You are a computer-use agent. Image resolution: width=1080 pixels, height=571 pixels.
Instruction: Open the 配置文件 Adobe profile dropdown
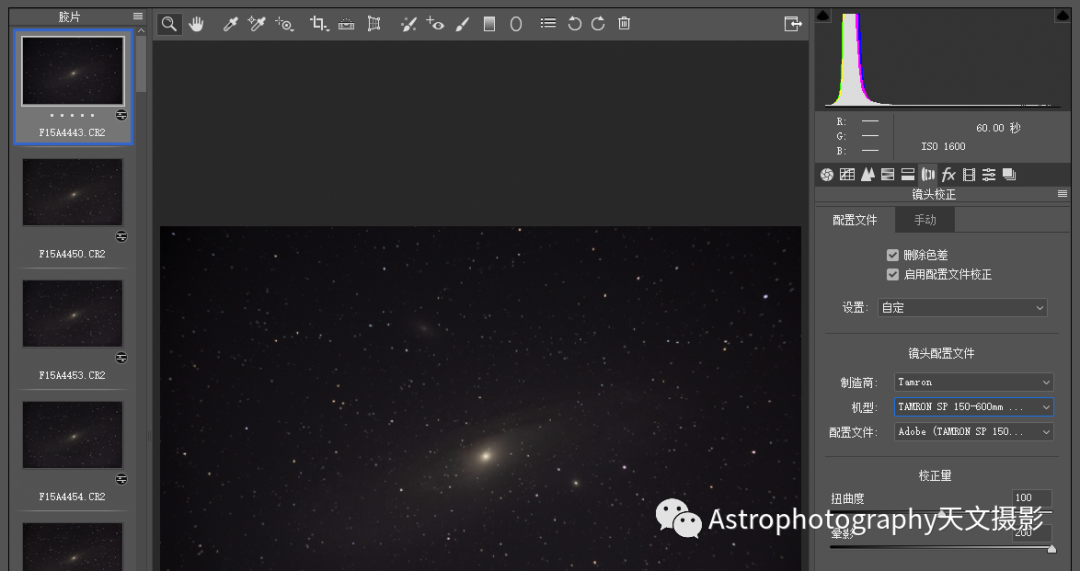coord(973,431)
